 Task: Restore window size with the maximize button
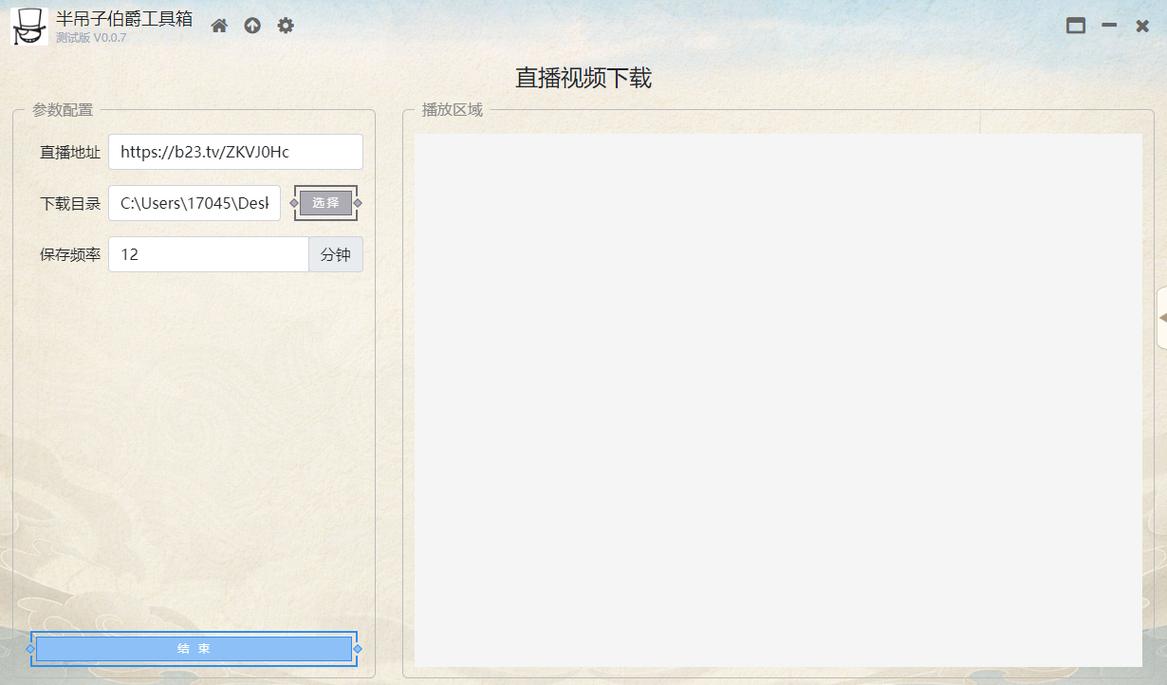(x=1076, y=25)
